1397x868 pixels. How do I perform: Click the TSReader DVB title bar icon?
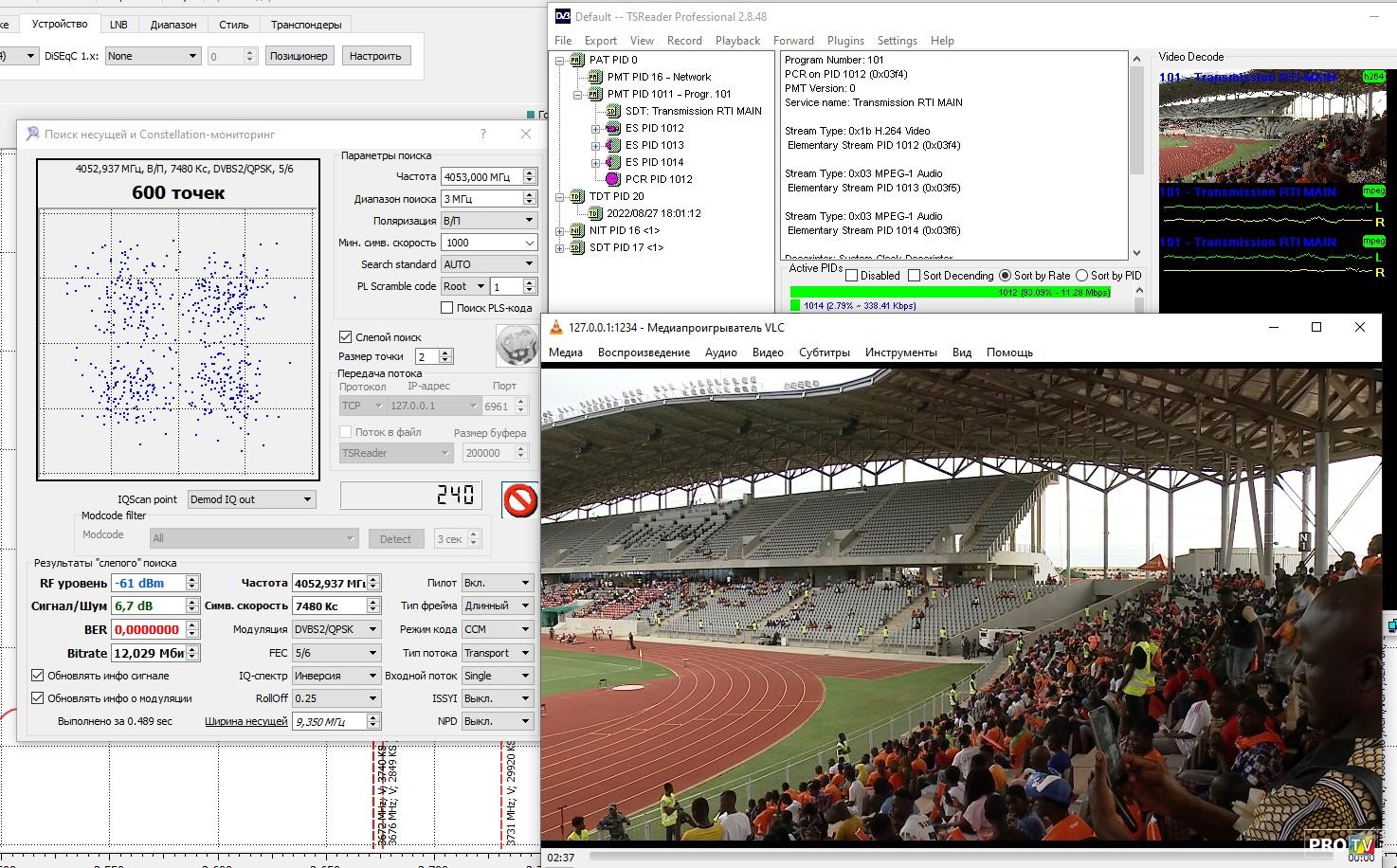click(563, 16)
